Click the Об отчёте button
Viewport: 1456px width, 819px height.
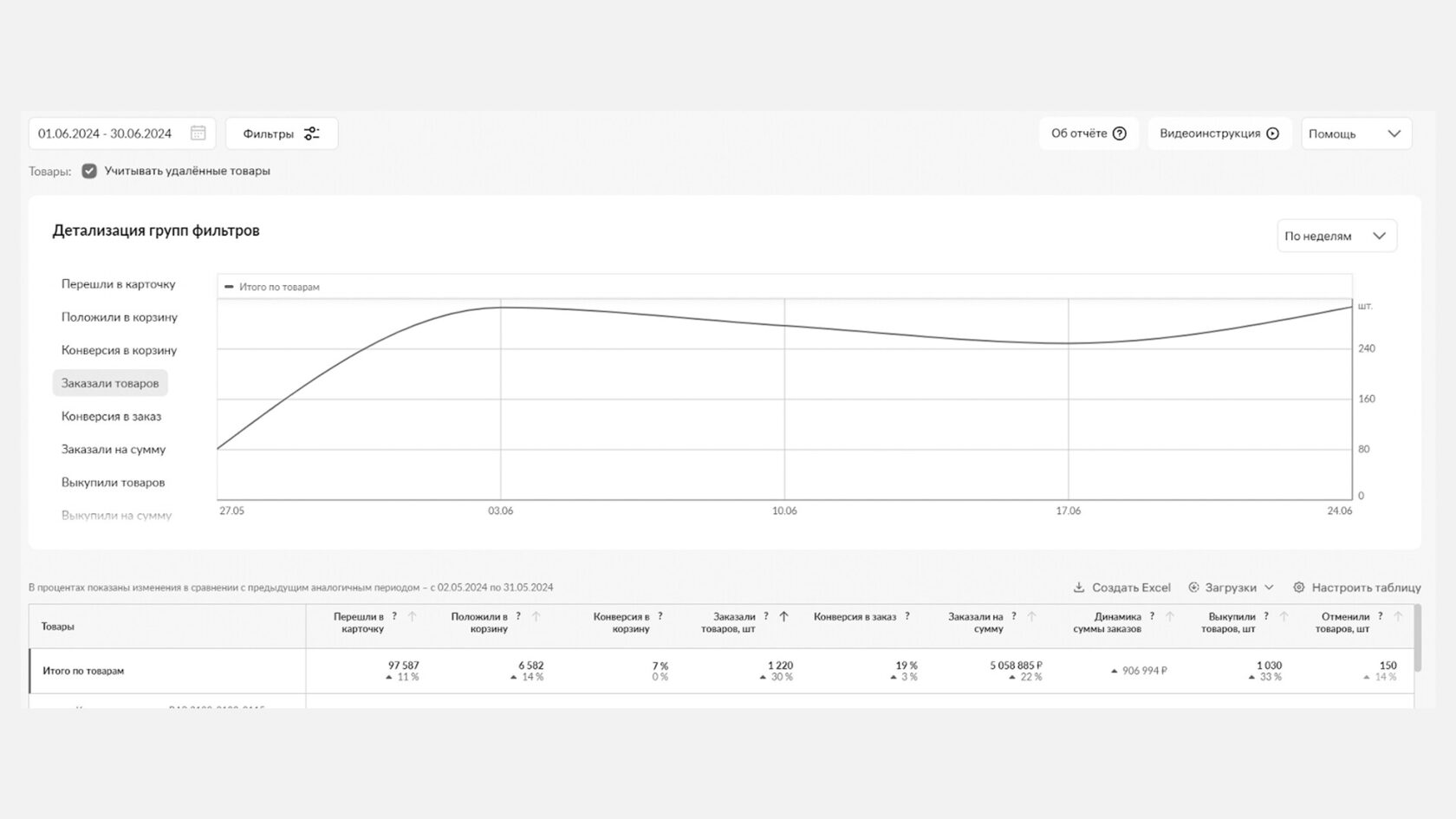pyautogui.click(x=1088, y=133)
